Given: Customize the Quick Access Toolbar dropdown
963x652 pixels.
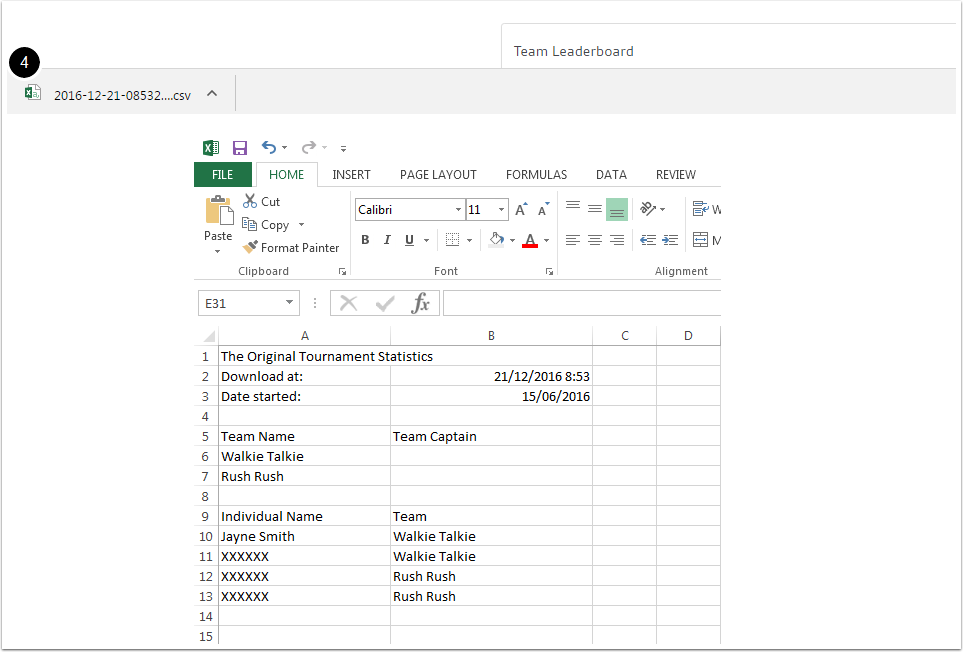Looking at the screenshot, I should pyautogui.click(x=343, y=149).
